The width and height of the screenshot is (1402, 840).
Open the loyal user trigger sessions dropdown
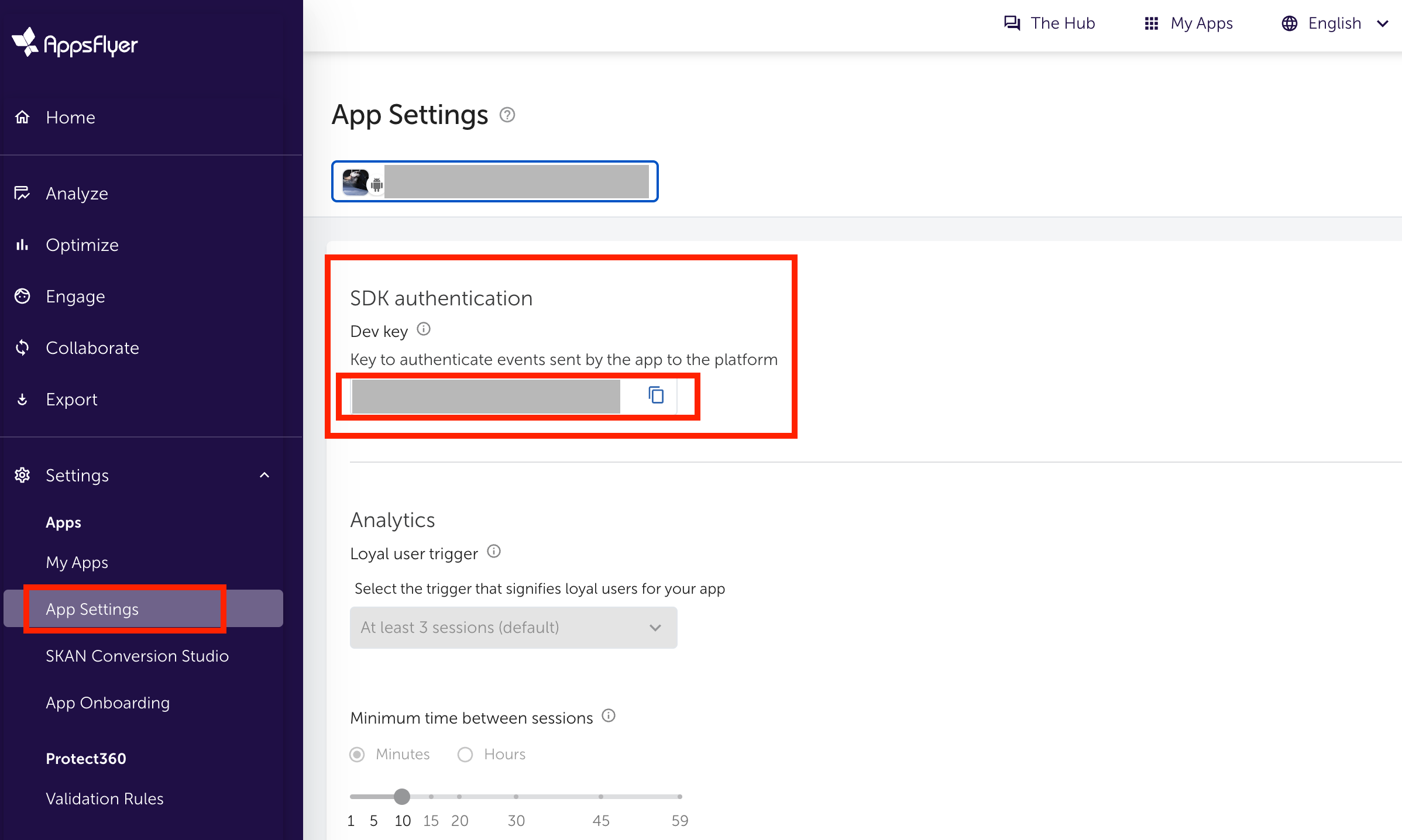pos(513,628)
